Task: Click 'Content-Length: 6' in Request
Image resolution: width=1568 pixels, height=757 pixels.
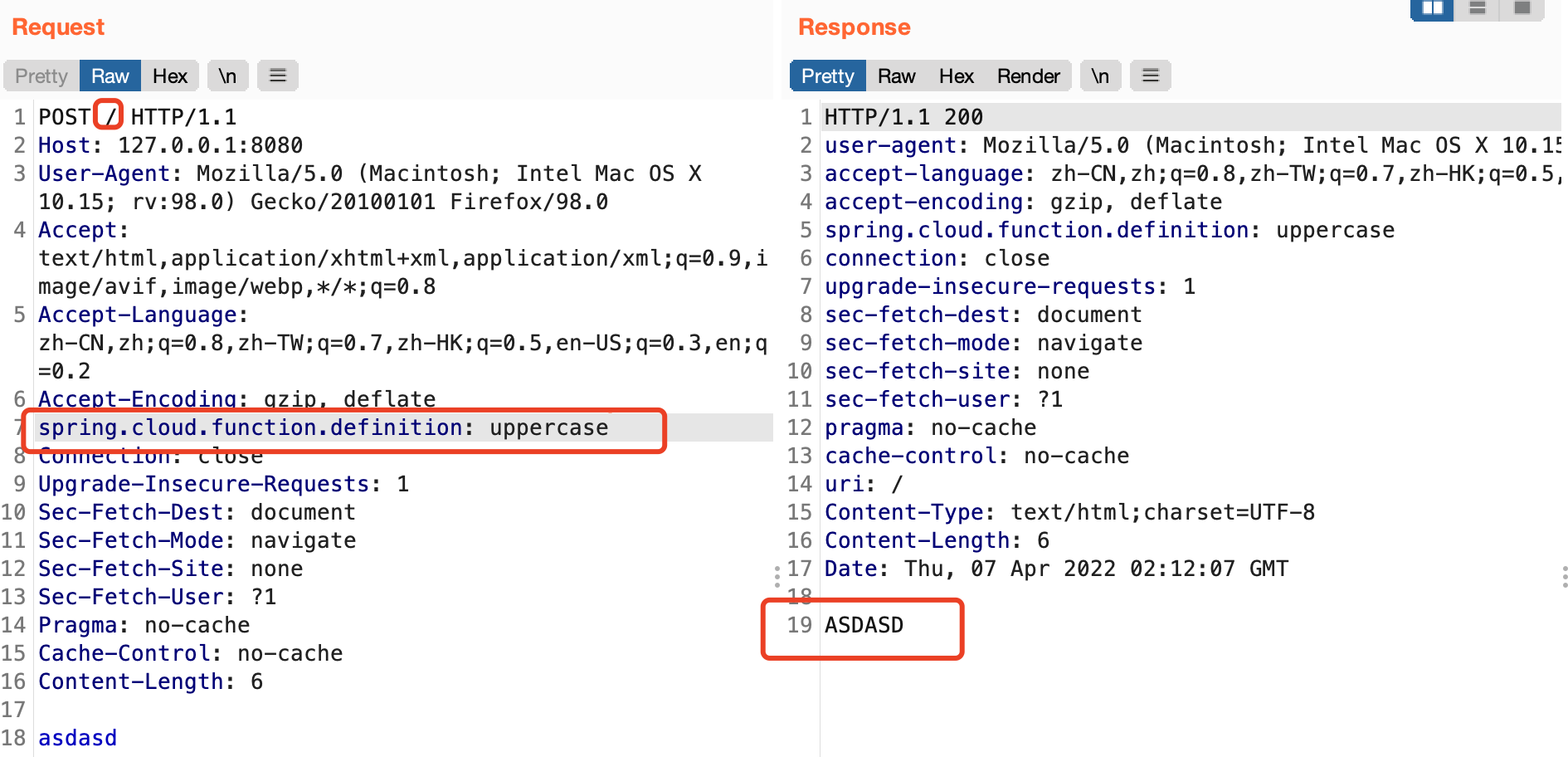Action: [151, 681]
